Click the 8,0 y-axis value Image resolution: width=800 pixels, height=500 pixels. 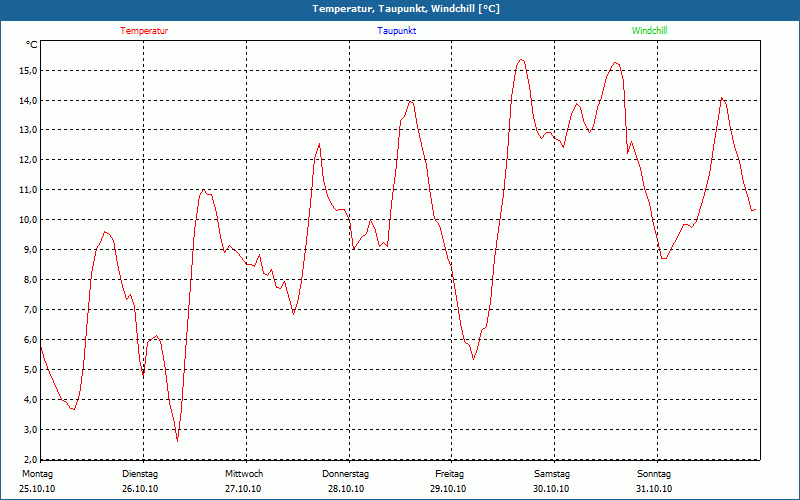click(x=30, y=280)
